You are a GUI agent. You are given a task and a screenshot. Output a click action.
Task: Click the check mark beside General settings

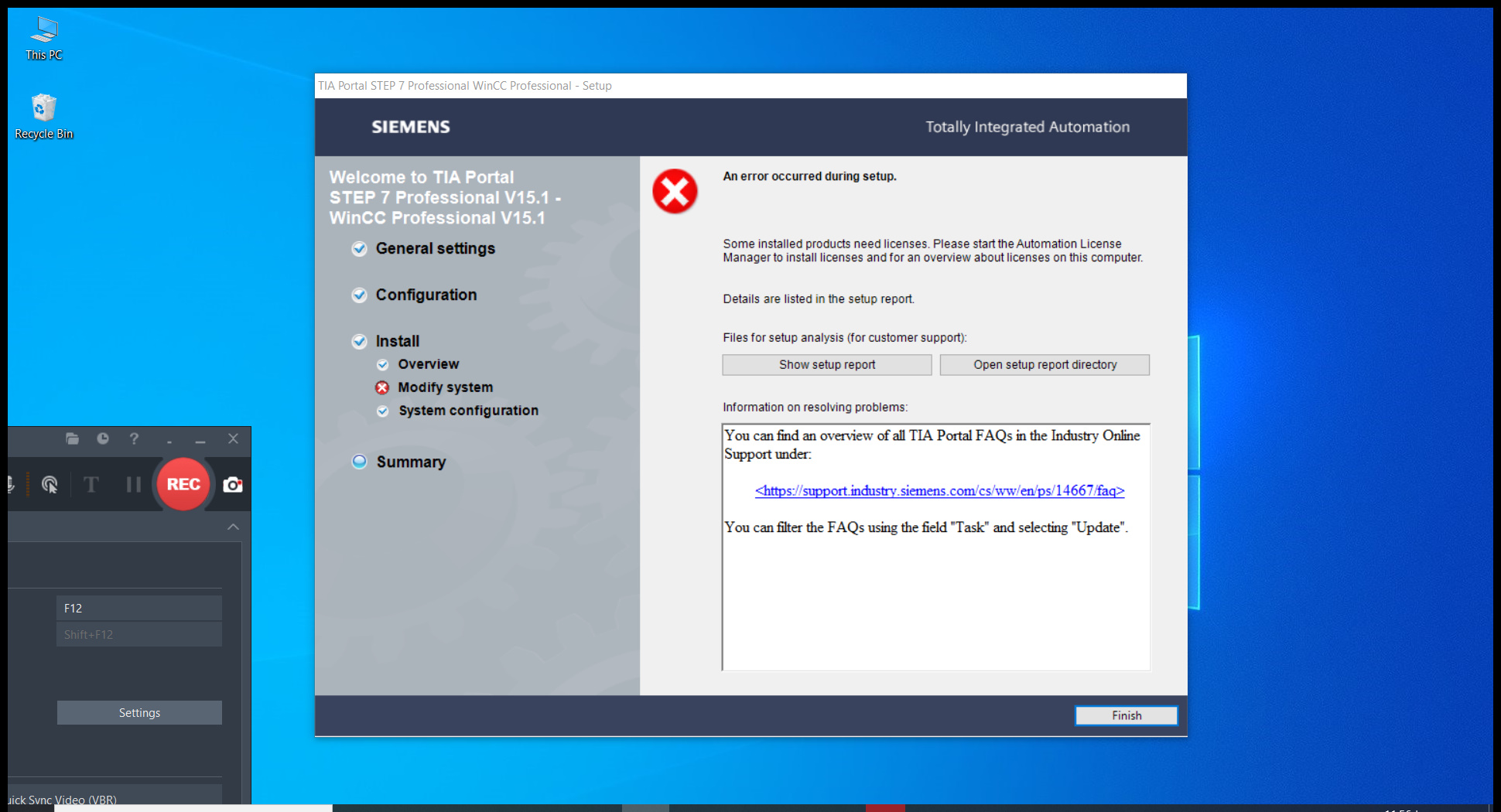(359, 248)
